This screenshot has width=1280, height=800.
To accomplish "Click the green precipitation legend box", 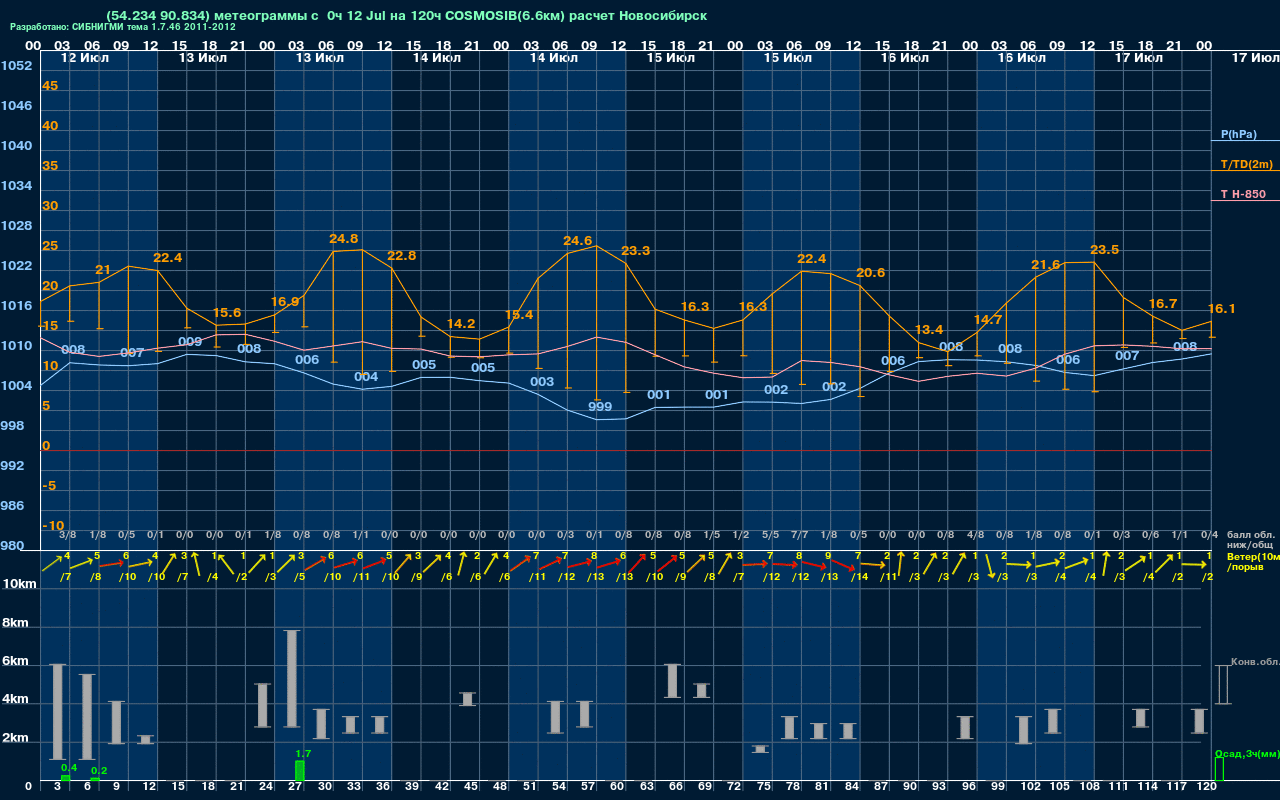I will [x=1218, y=770].
